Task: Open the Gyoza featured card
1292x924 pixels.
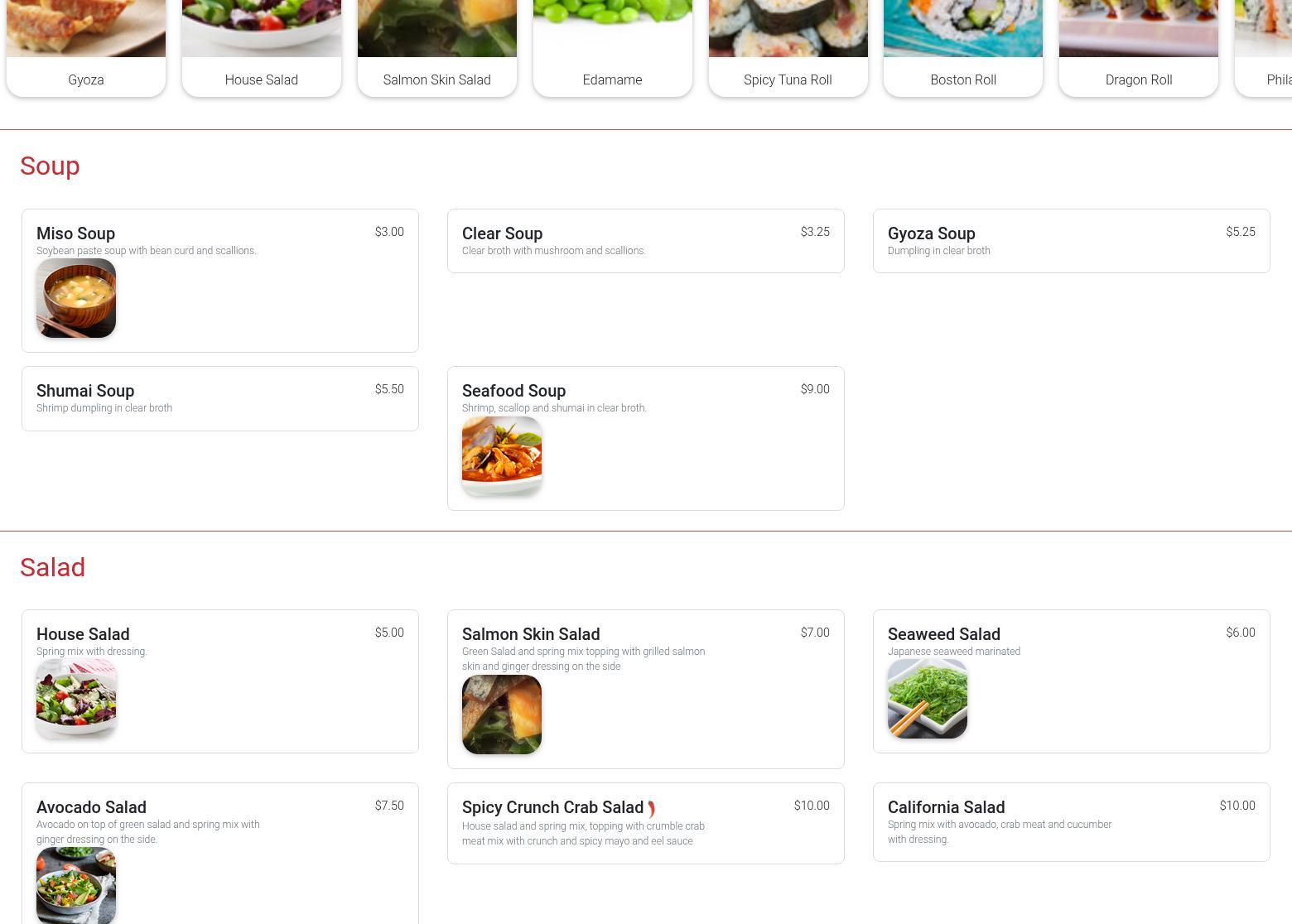Action: click(x=86, y=48)
